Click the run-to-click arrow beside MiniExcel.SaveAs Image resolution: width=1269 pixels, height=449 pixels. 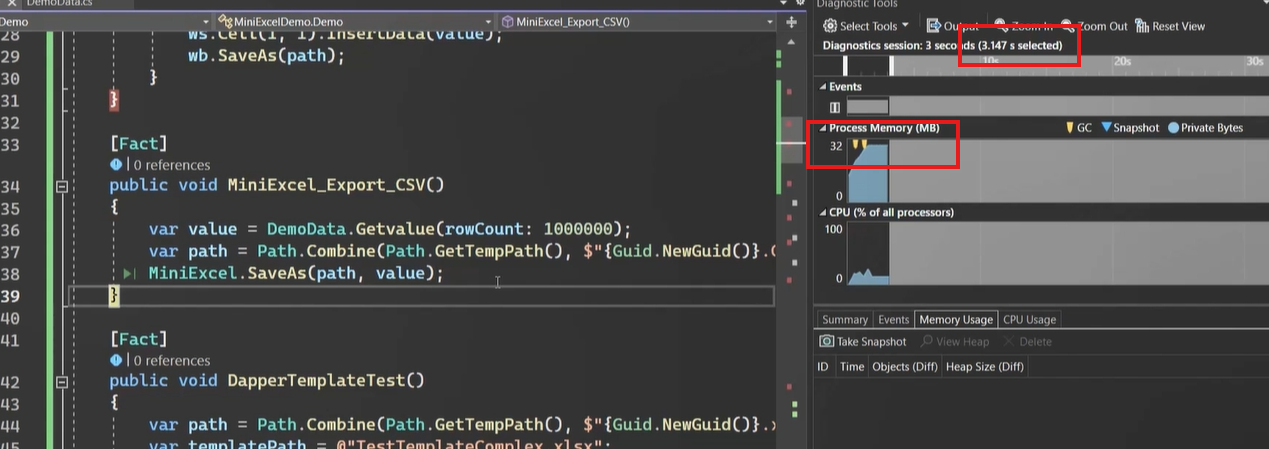(x=129, y=274)
